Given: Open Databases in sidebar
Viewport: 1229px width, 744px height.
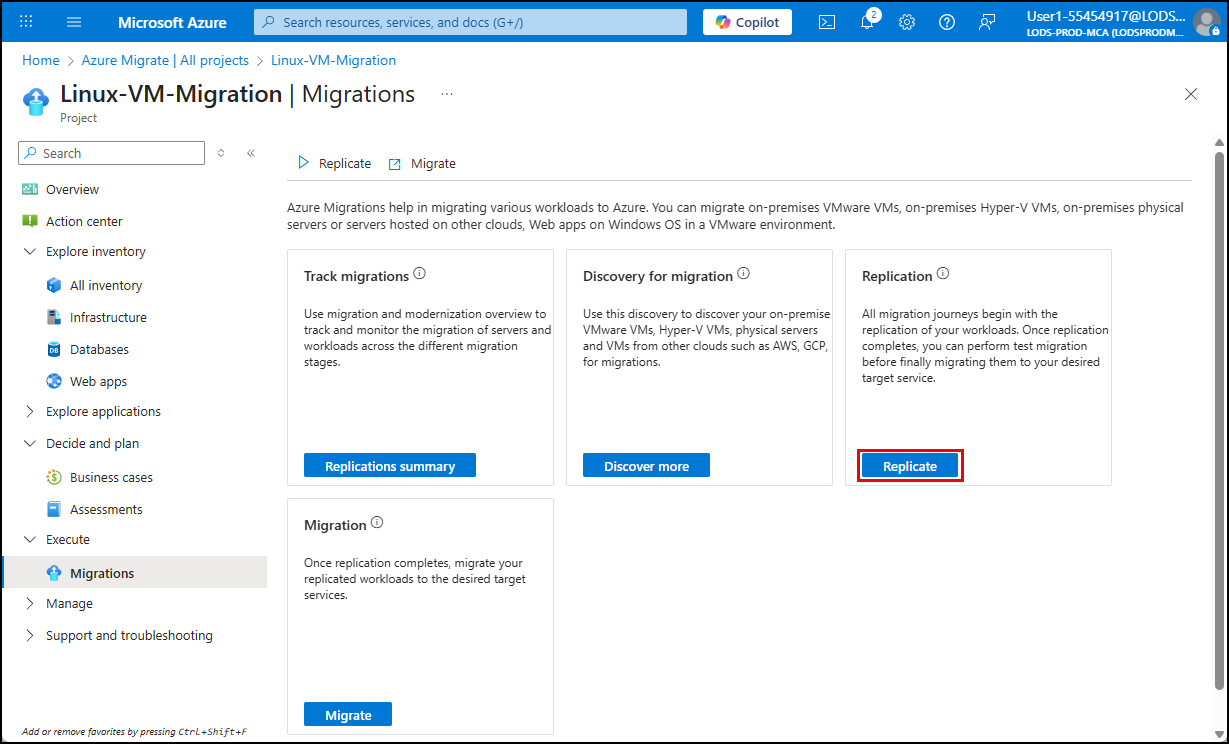Looking at the screenshot, I should [99, 349].
